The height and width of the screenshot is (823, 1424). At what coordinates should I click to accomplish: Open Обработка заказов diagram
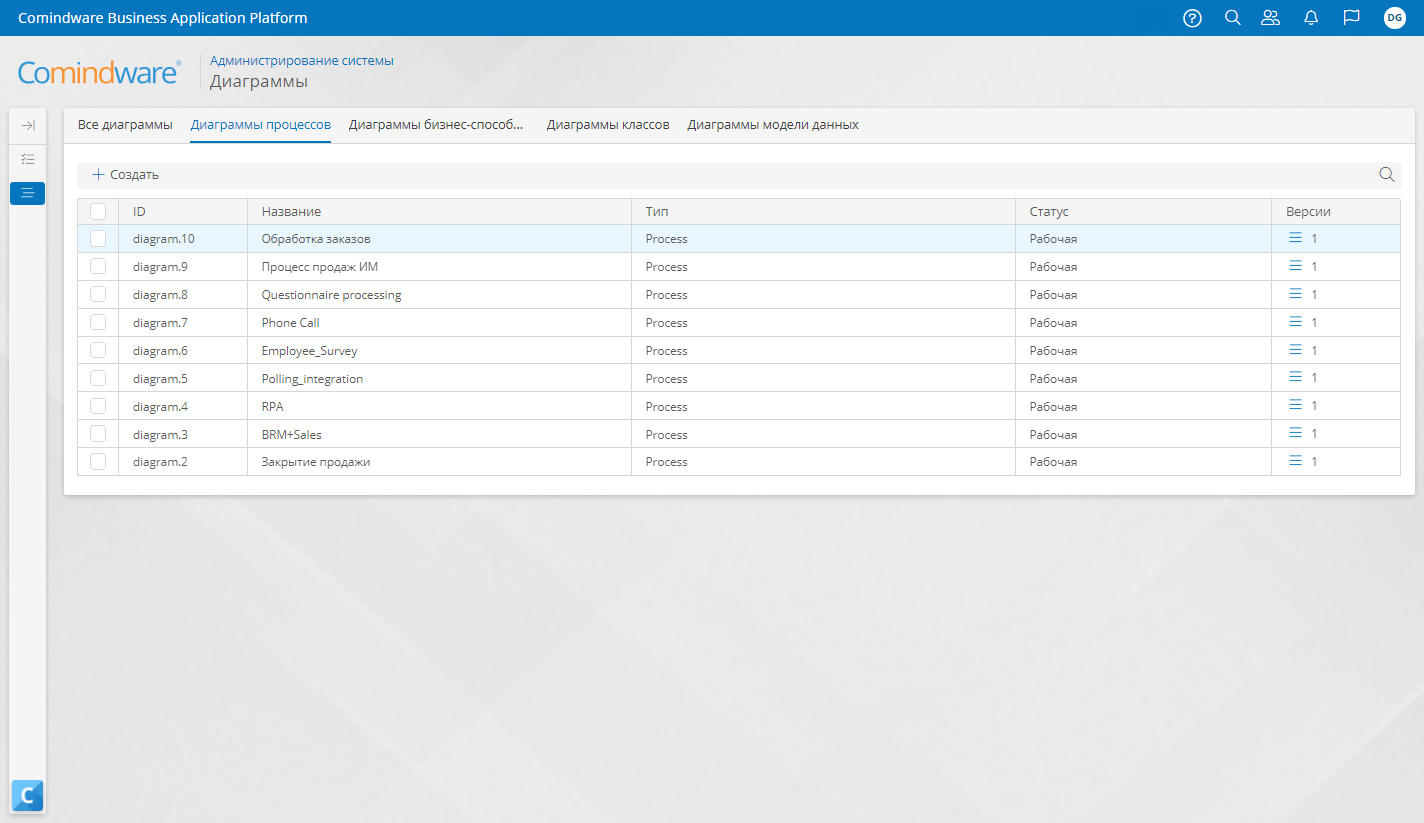coord(316,239)
